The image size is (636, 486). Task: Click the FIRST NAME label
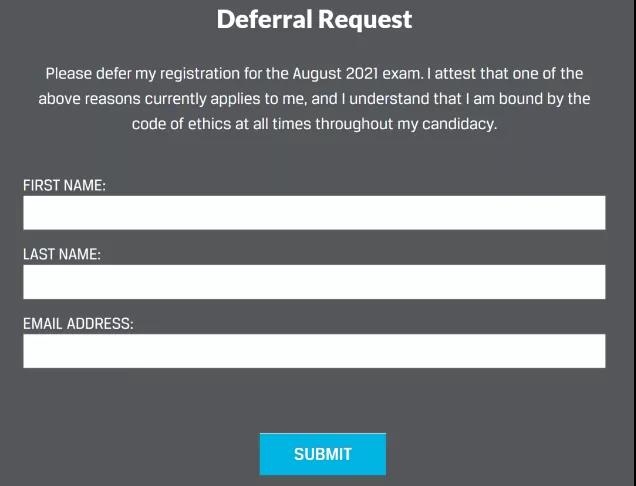click(64, 185)
